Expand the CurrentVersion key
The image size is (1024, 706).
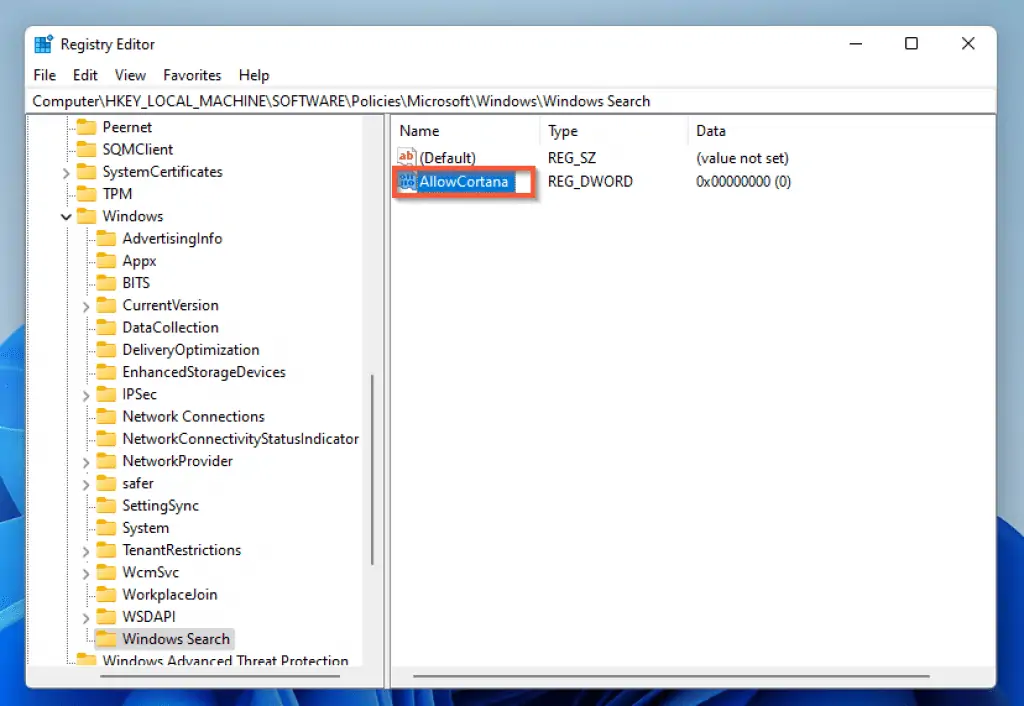(x=86, y=306)
